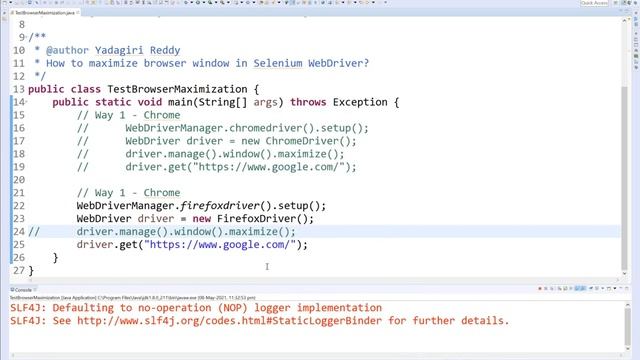Click Remove All Terminated Launches icon
640x360 pixels.
551,289
